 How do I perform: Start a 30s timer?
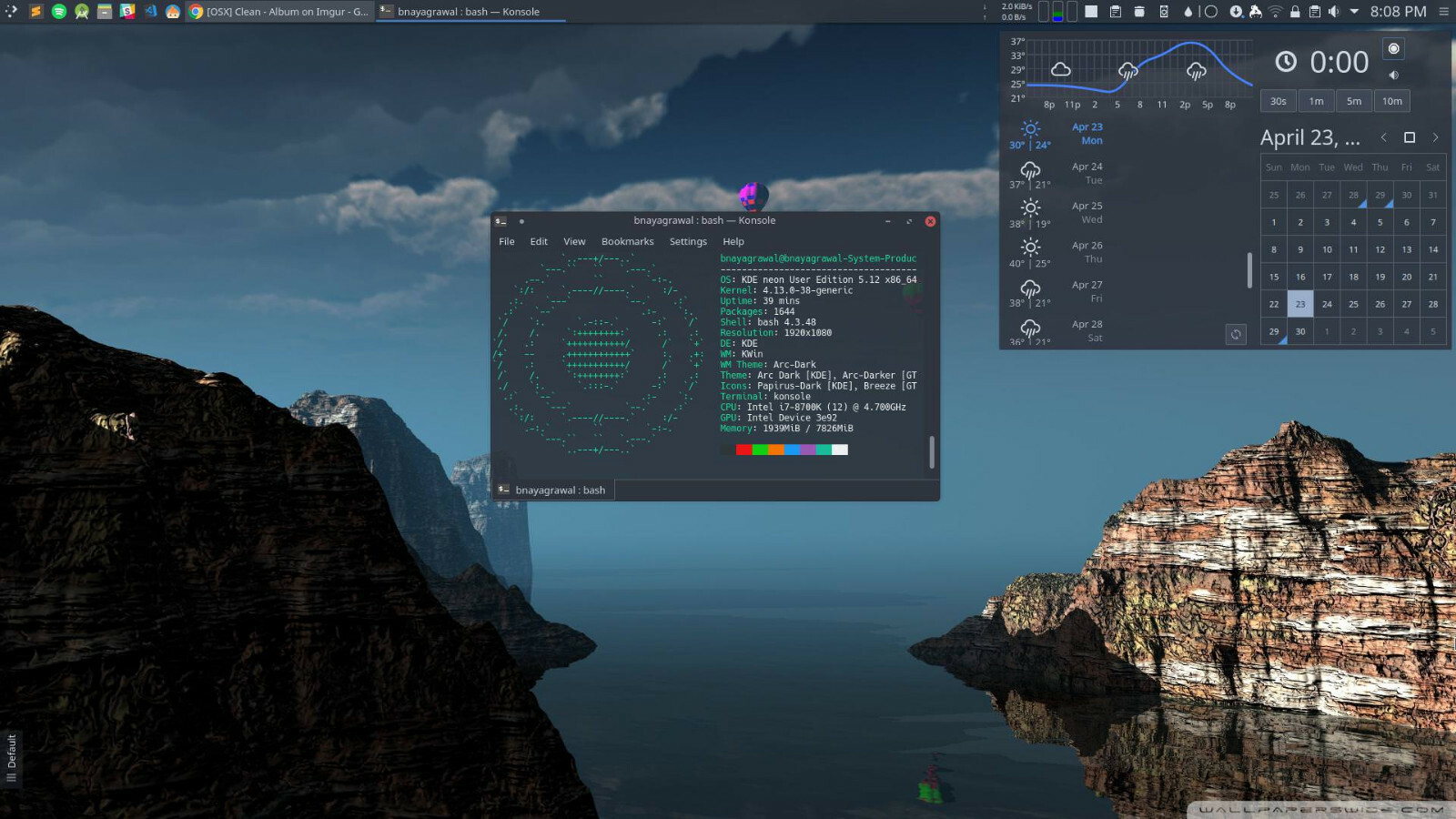[x=1278, y=101]
